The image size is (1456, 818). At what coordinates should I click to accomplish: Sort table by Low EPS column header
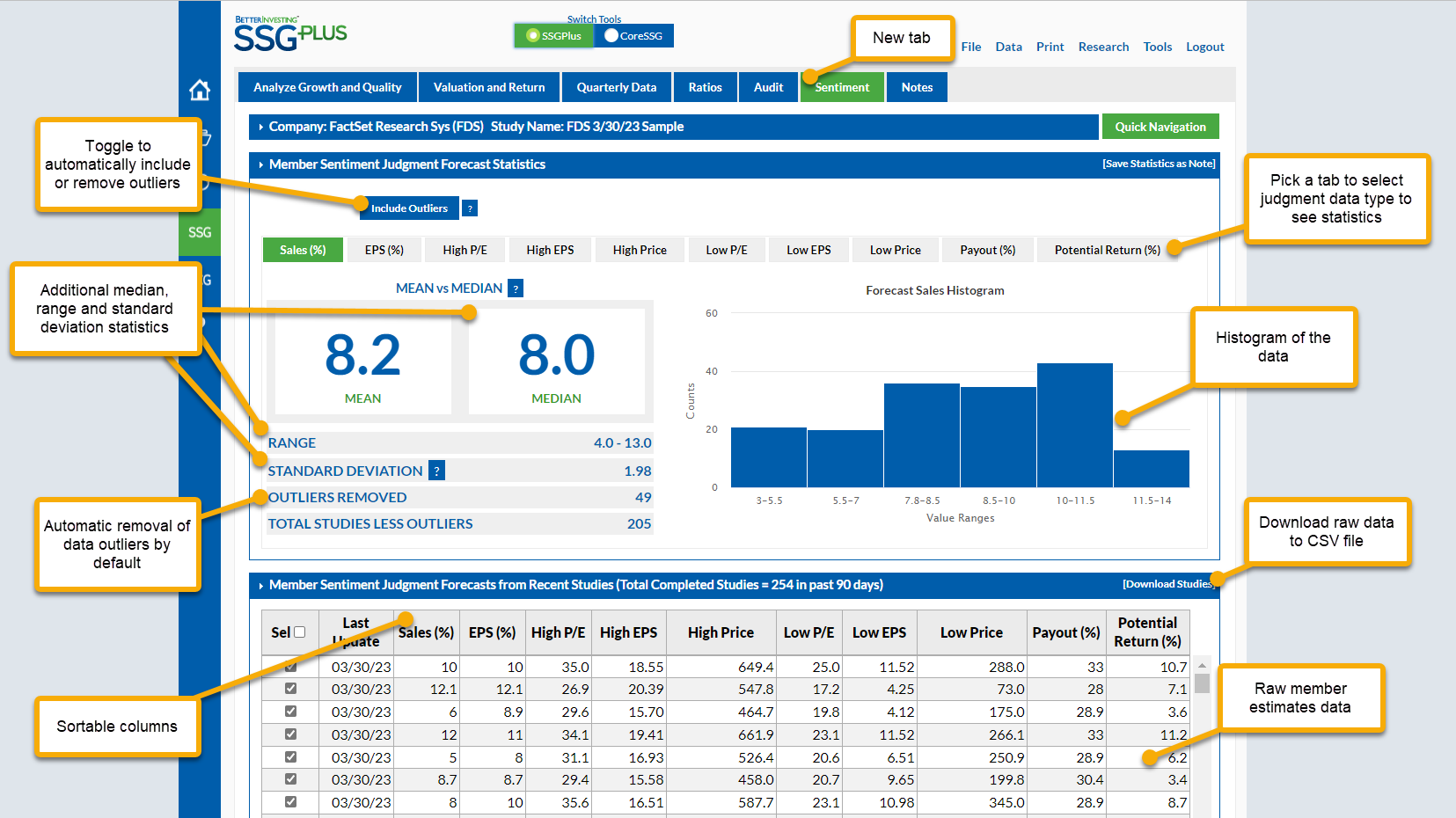879,632
